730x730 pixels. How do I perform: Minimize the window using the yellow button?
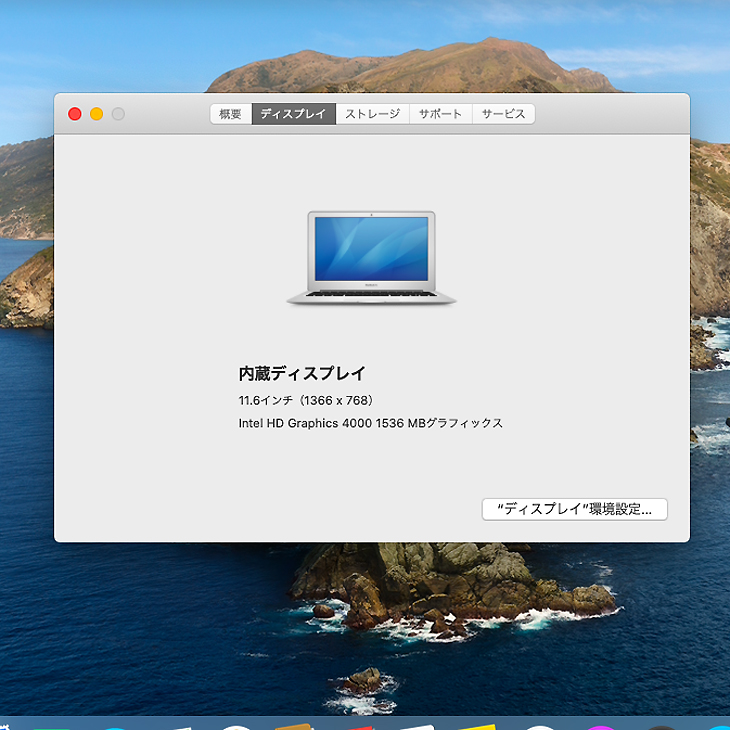[x=97, y=114]
